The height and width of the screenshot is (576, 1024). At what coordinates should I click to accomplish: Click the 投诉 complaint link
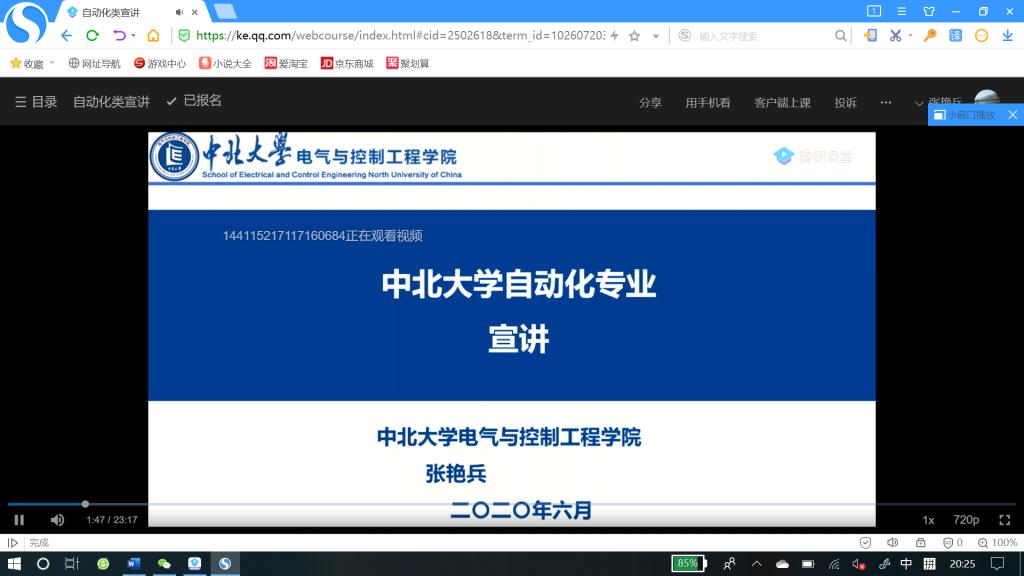click(845, 103)
